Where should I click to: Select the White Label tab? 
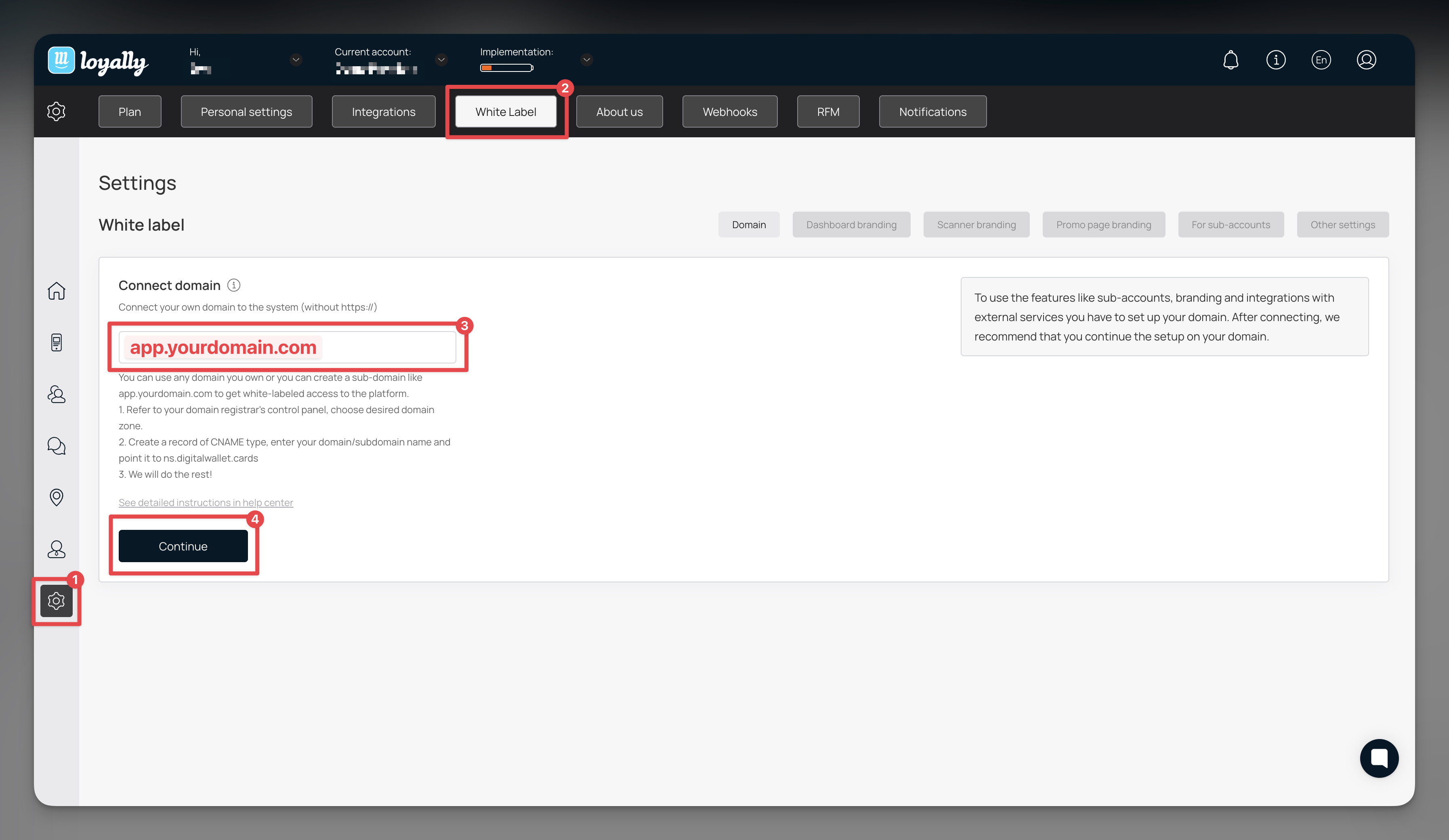(506, 111)
